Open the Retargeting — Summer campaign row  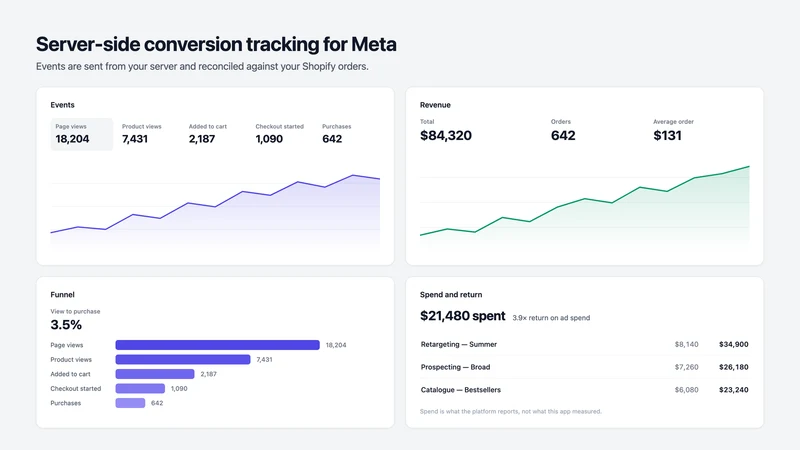coord(585,344)
